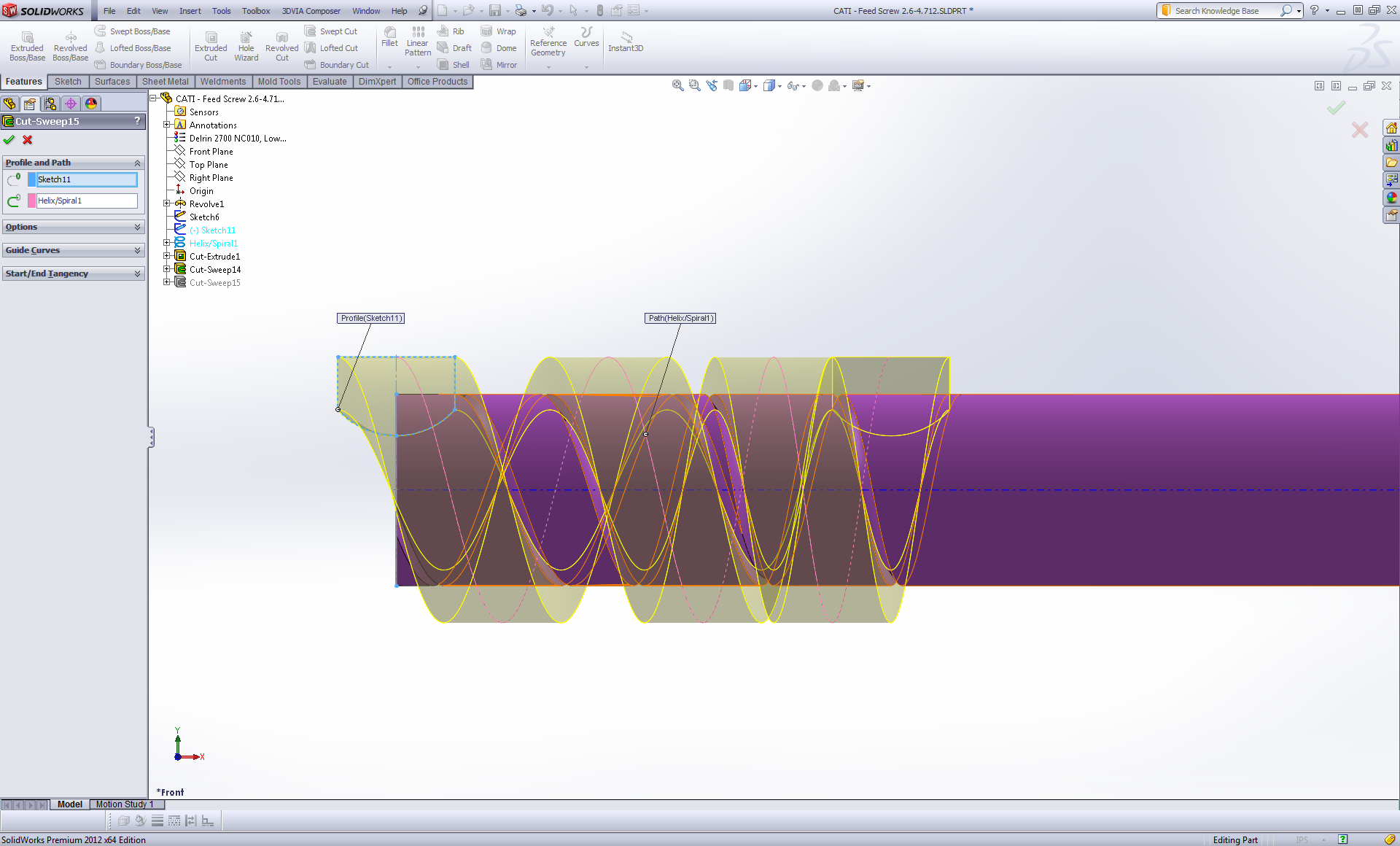Accept Cut-Sweep15 with green checkmark
Screen dimensions: 1400x846
click(x=9, y=140)
